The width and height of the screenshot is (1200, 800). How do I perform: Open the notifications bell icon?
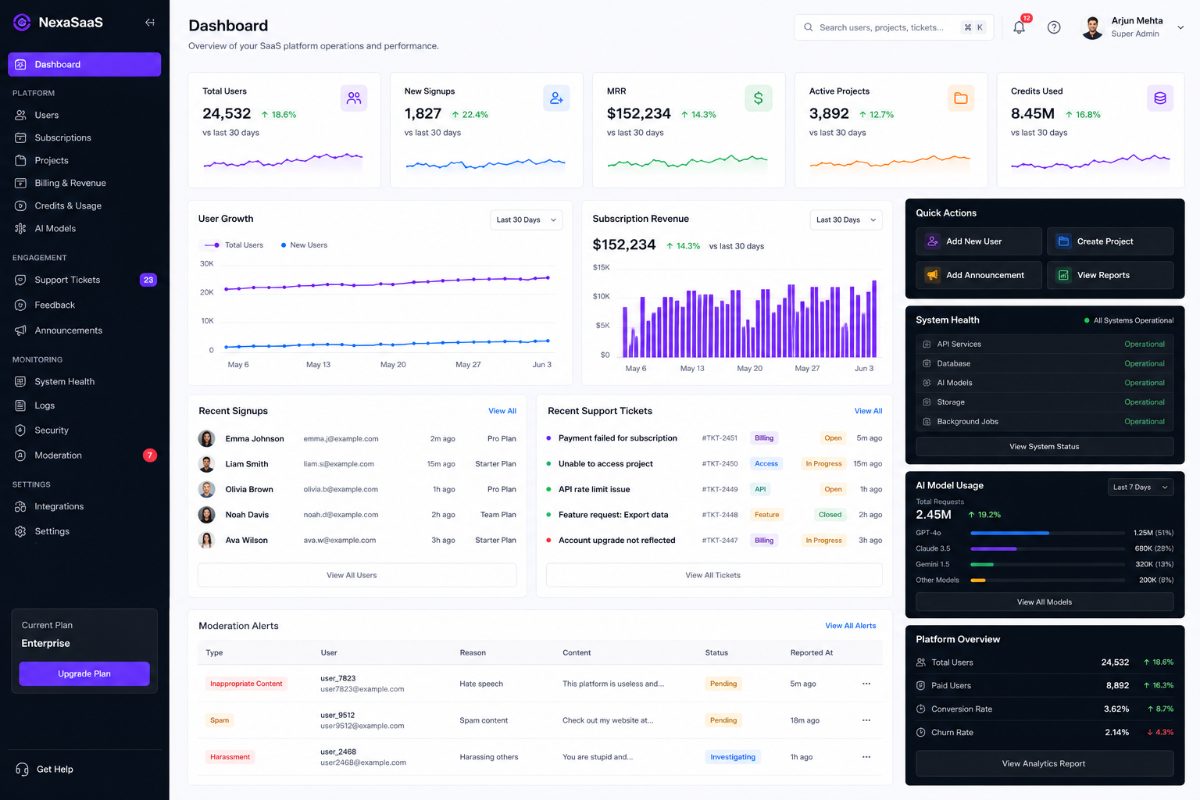pos(1019,27)
